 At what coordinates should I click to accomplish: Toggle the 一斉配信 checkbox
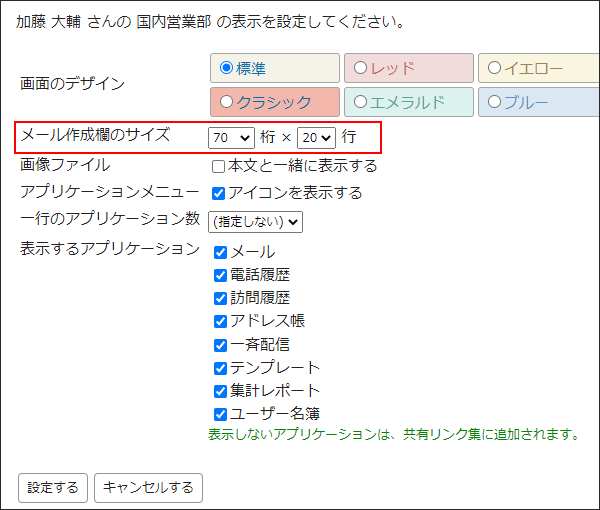[220, 345]
